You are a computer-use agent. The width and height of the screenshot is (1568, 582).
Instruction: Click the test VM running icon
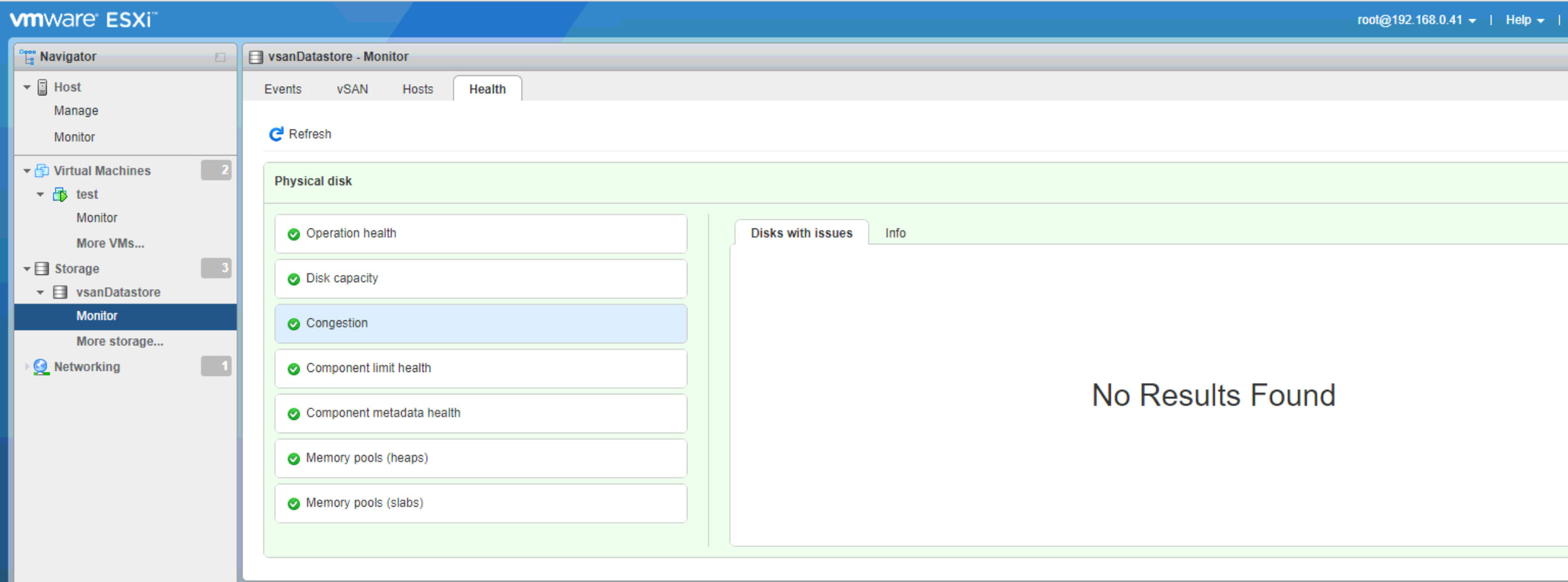point(60,195)
